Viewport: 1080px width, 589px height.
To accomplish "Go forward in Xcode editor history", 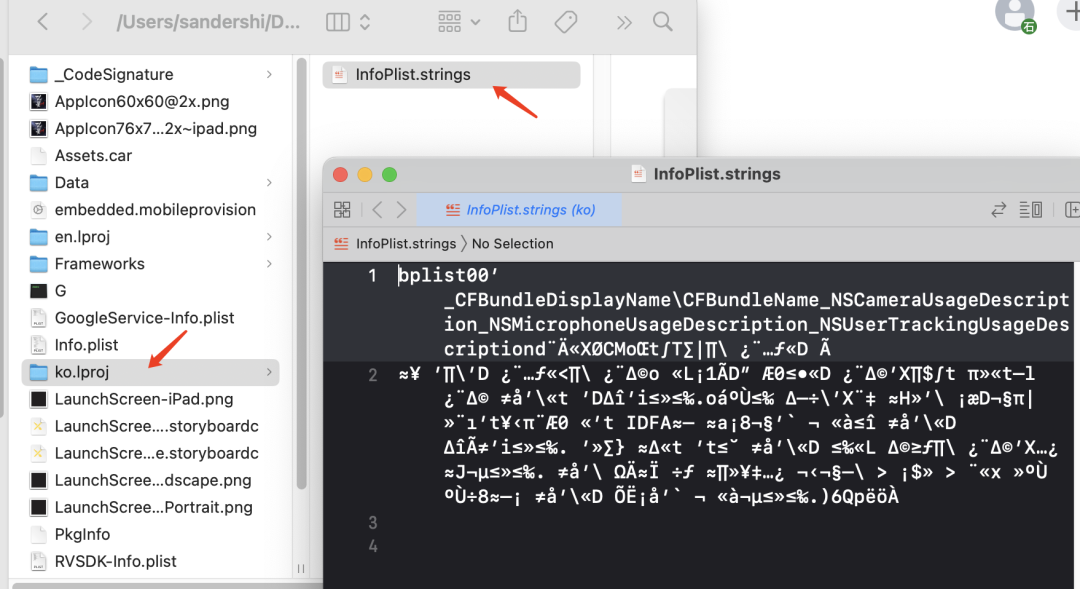I will 402,209.
